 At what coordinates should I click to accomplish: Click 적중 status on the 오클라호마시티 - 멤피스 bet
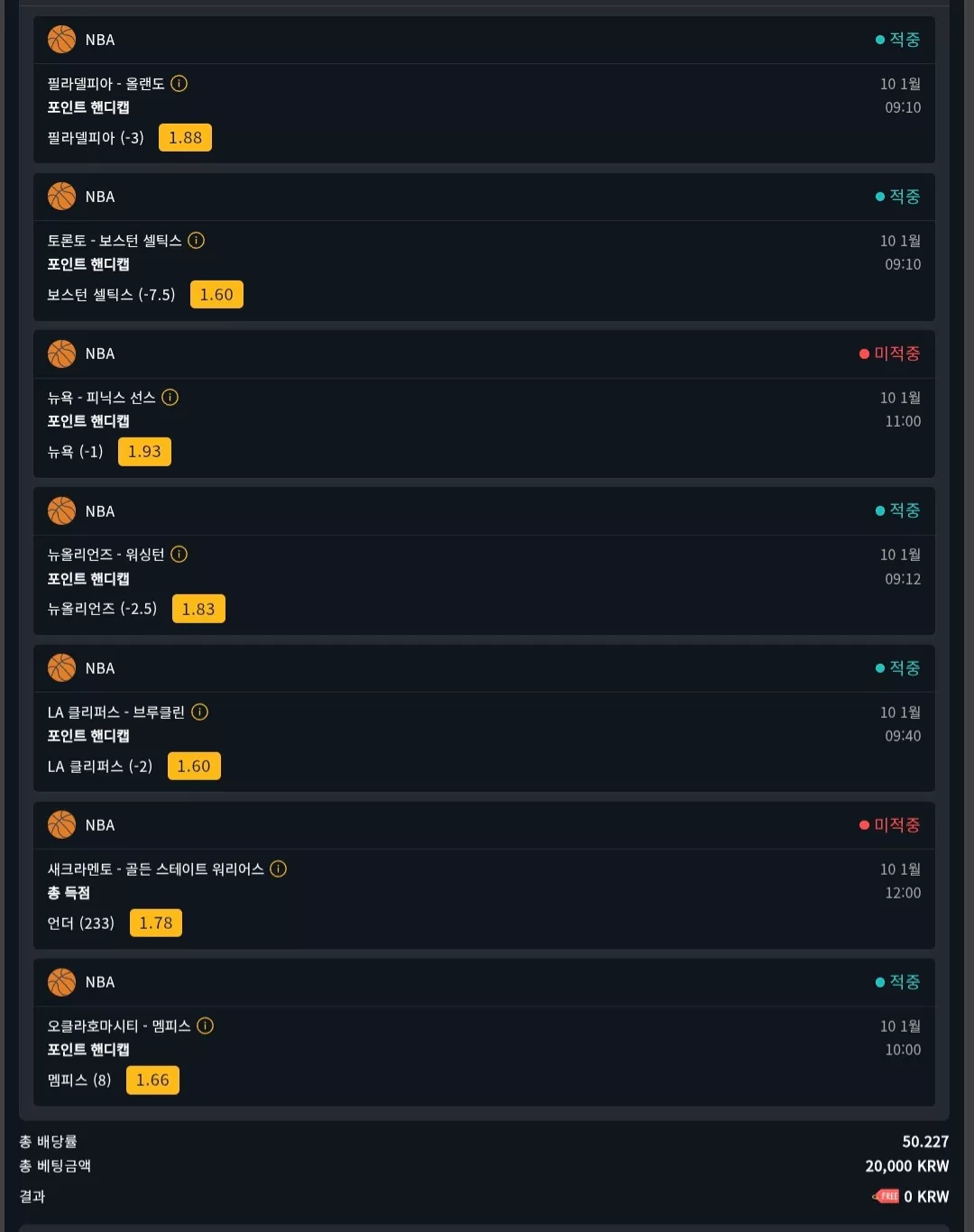(897, 982)
